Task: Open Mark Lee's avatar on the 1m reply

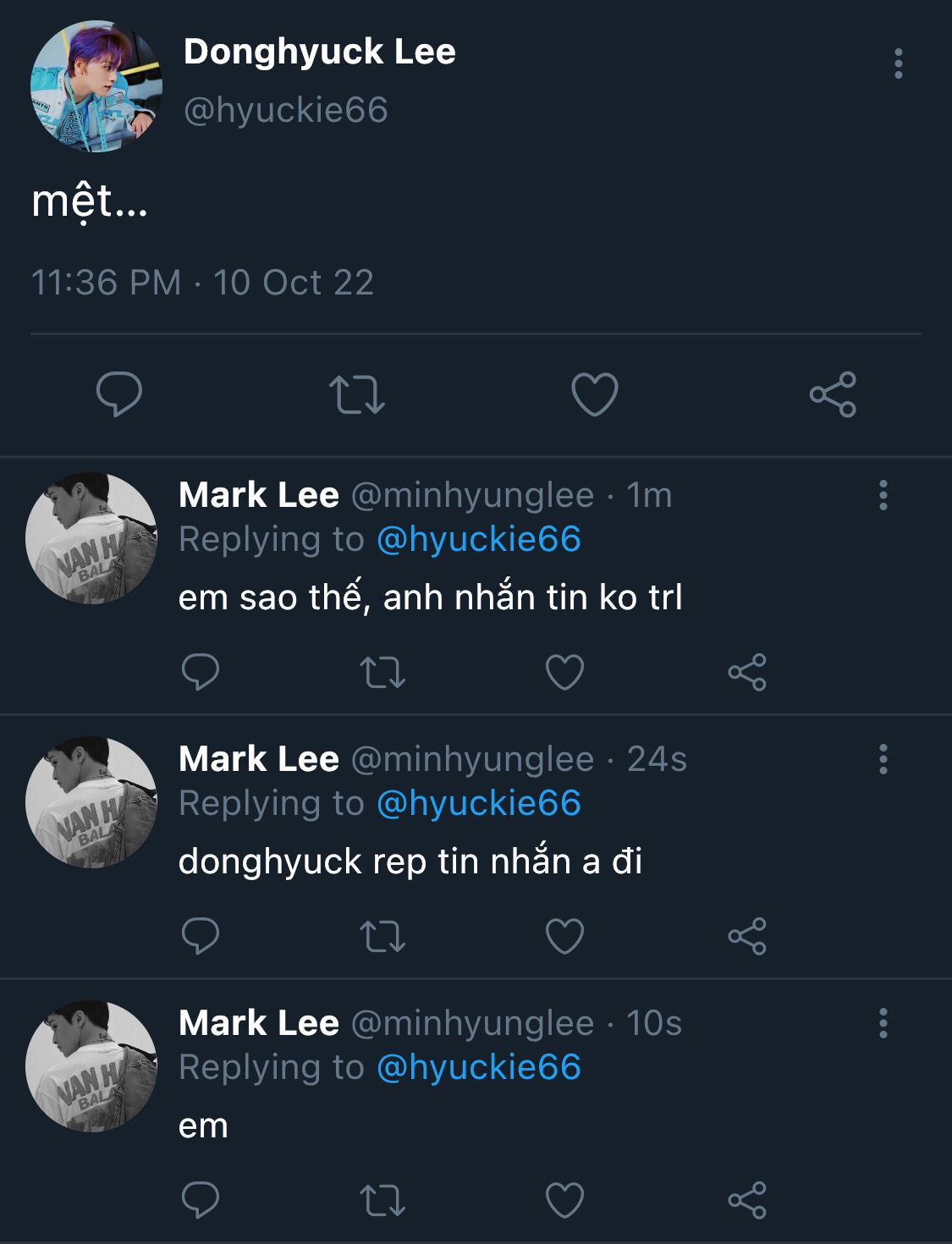Action: coord(91,538)
